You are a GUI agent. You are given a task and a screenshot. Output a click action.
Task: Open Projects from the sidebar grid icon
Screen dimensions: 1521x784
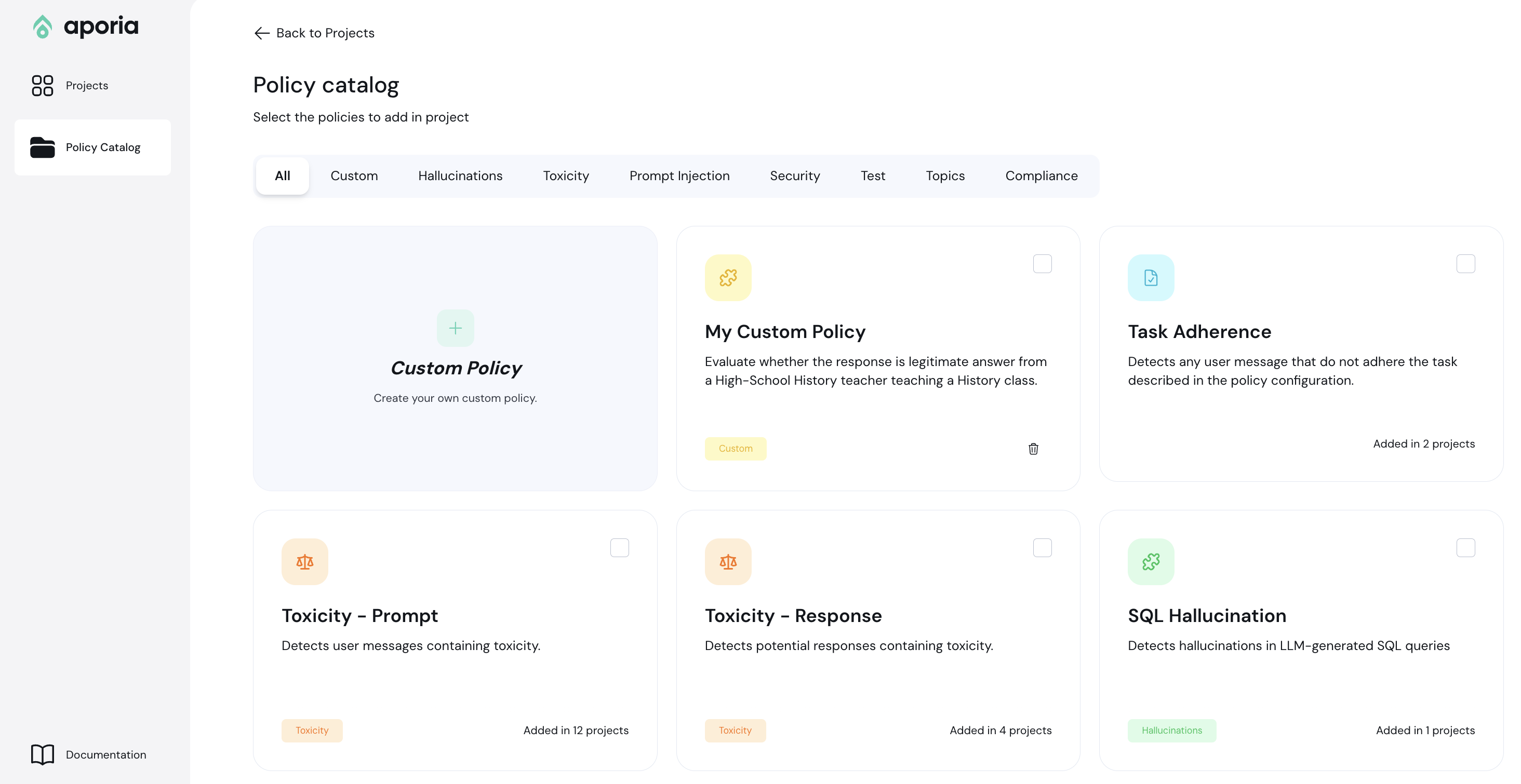(x=43, y=86)
